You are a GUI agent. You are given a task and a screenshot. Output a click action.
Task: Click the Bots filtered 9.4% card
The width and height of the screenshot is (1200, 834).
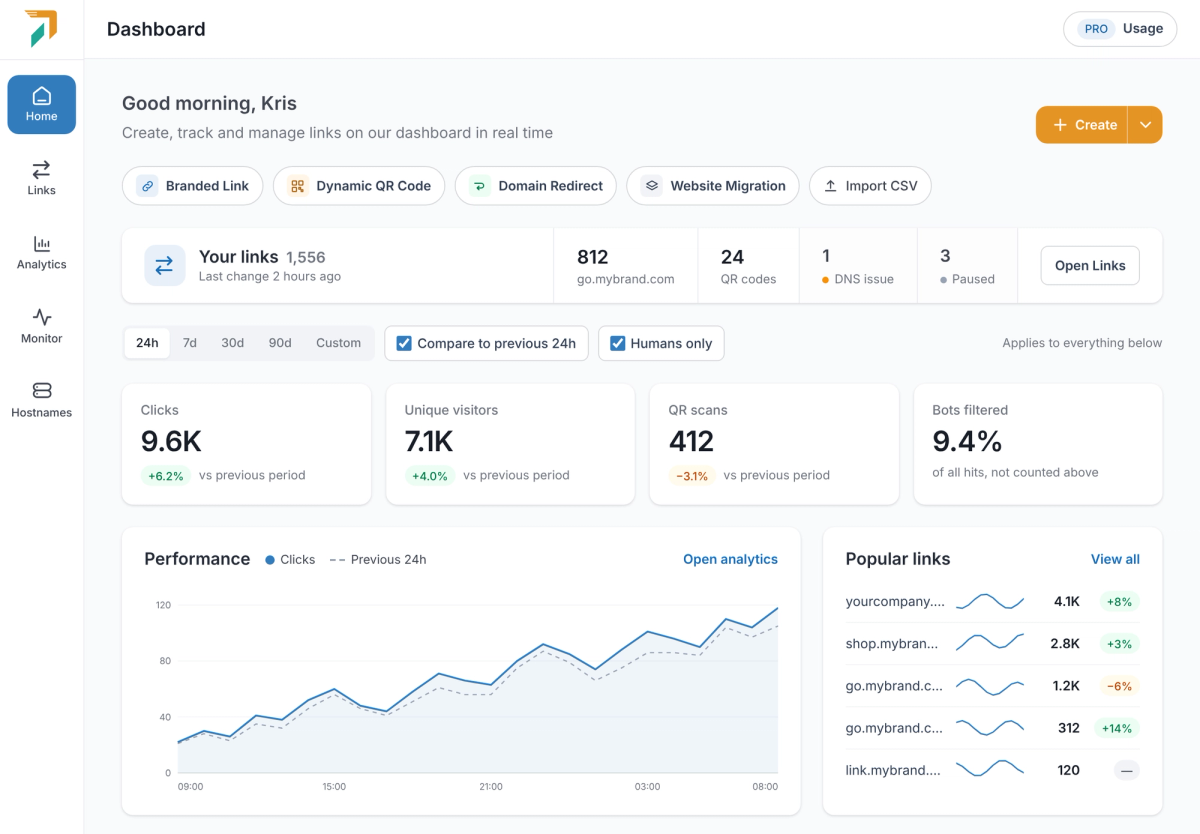coord(1038,444)
